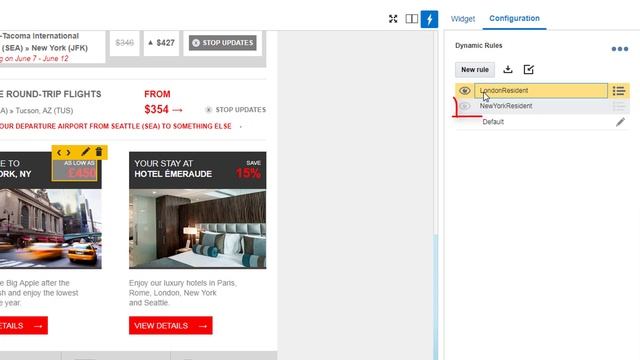The width and height of the screenshot is (640, 360).
Task: Click the $354 from price link
Action: [163, 109]
